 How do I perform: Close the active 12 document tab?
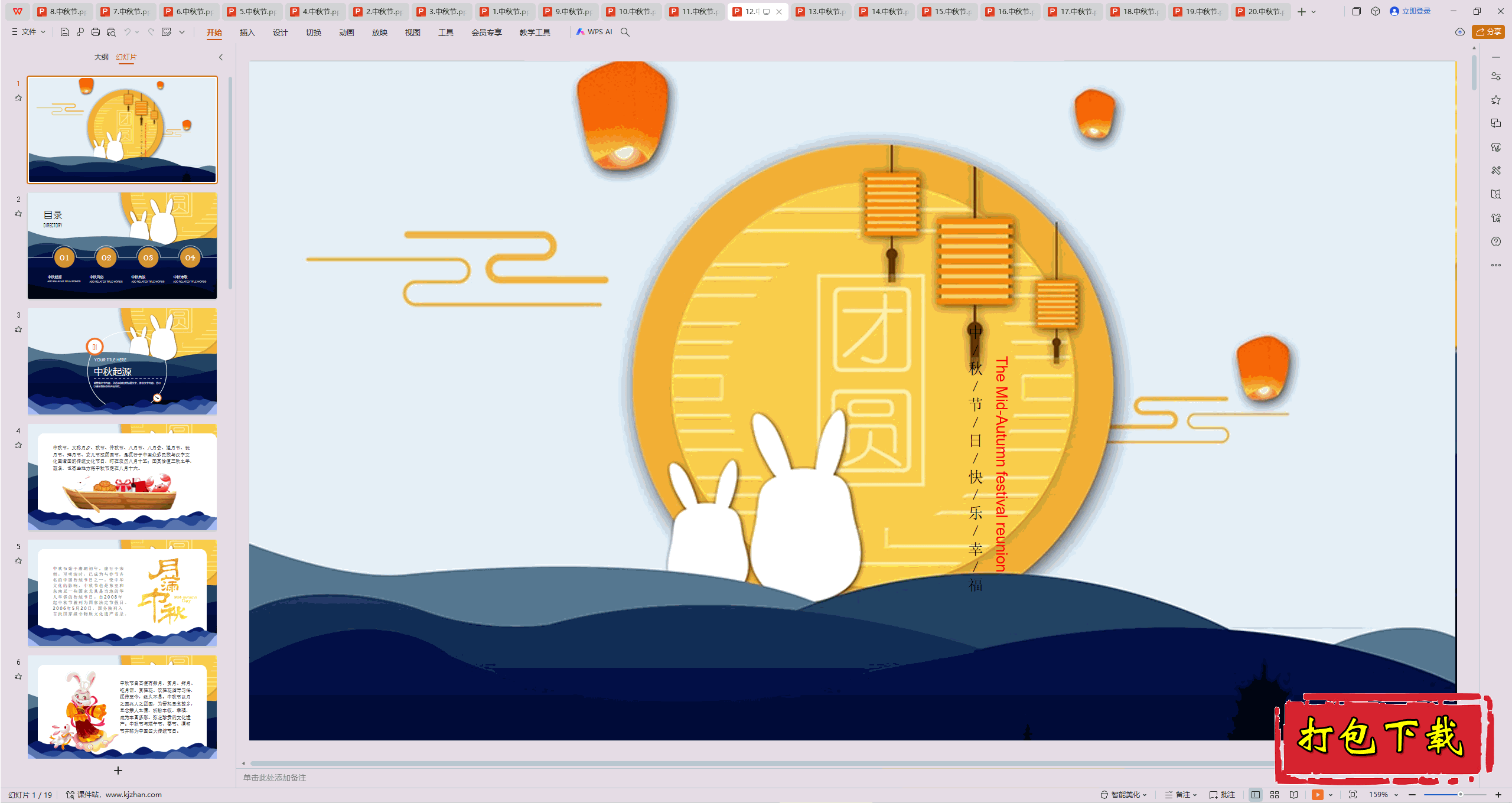point(779,11)
